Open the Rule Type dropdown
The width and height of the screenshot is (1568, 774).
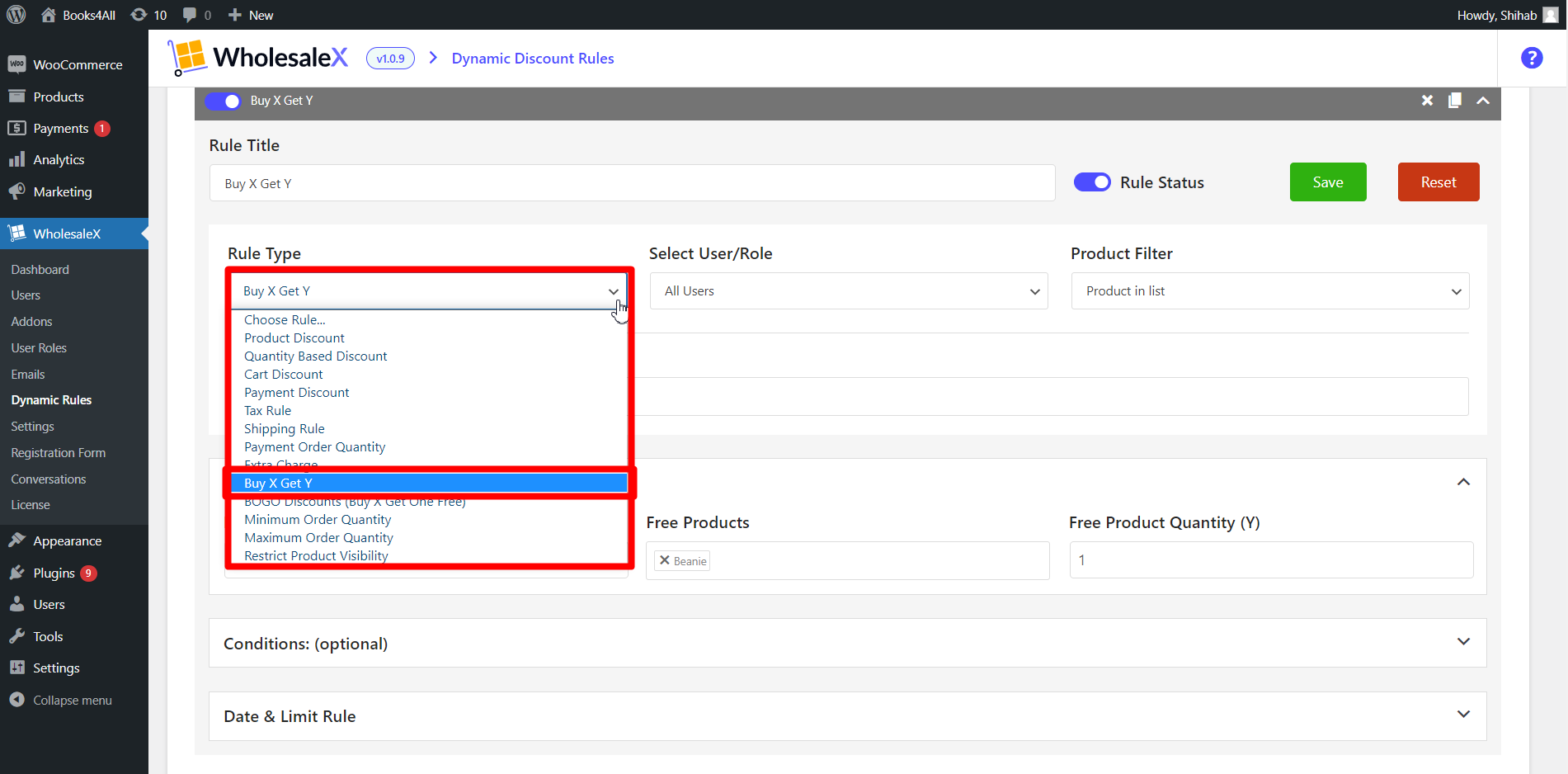click(428, 291)
